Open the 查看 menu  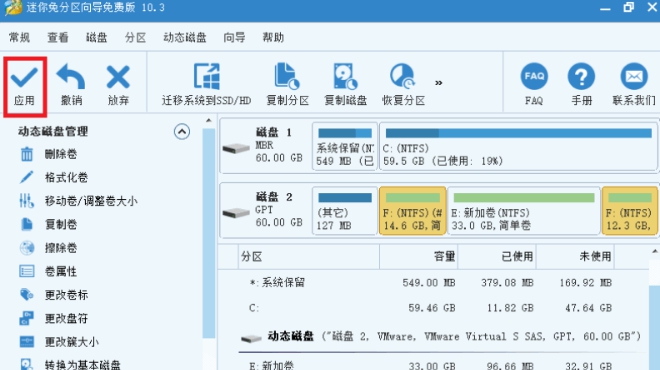point(58,37)
